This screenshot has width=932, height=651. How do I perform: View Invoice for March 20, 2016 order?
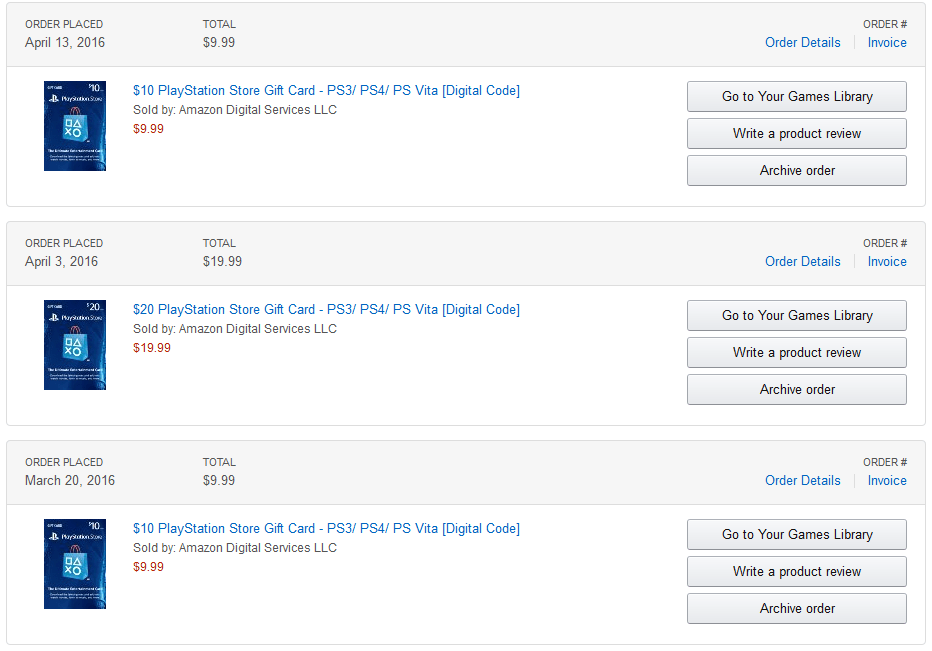[887, 480]
